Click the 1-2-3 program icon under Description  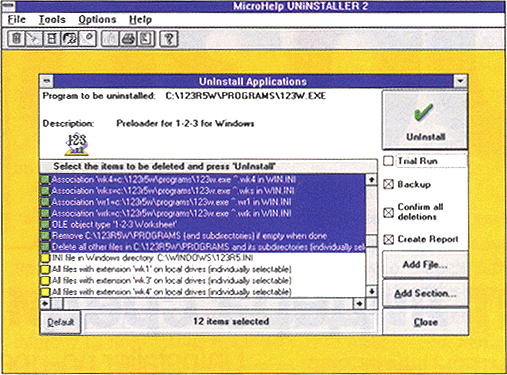(77, 144)
